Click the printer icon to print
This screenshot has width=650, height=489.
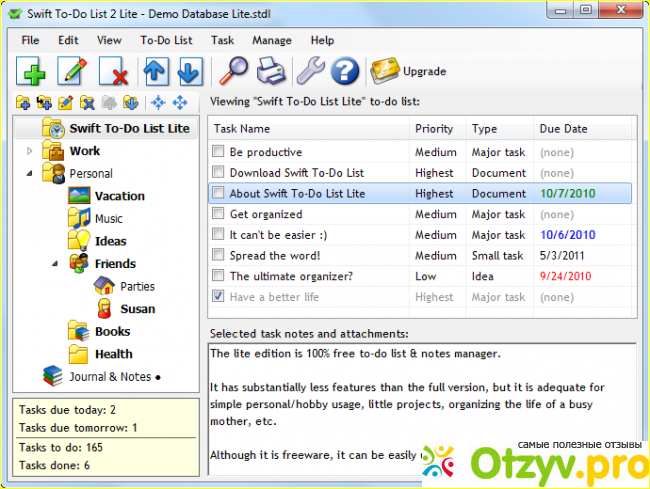click(x=269, y=71)
